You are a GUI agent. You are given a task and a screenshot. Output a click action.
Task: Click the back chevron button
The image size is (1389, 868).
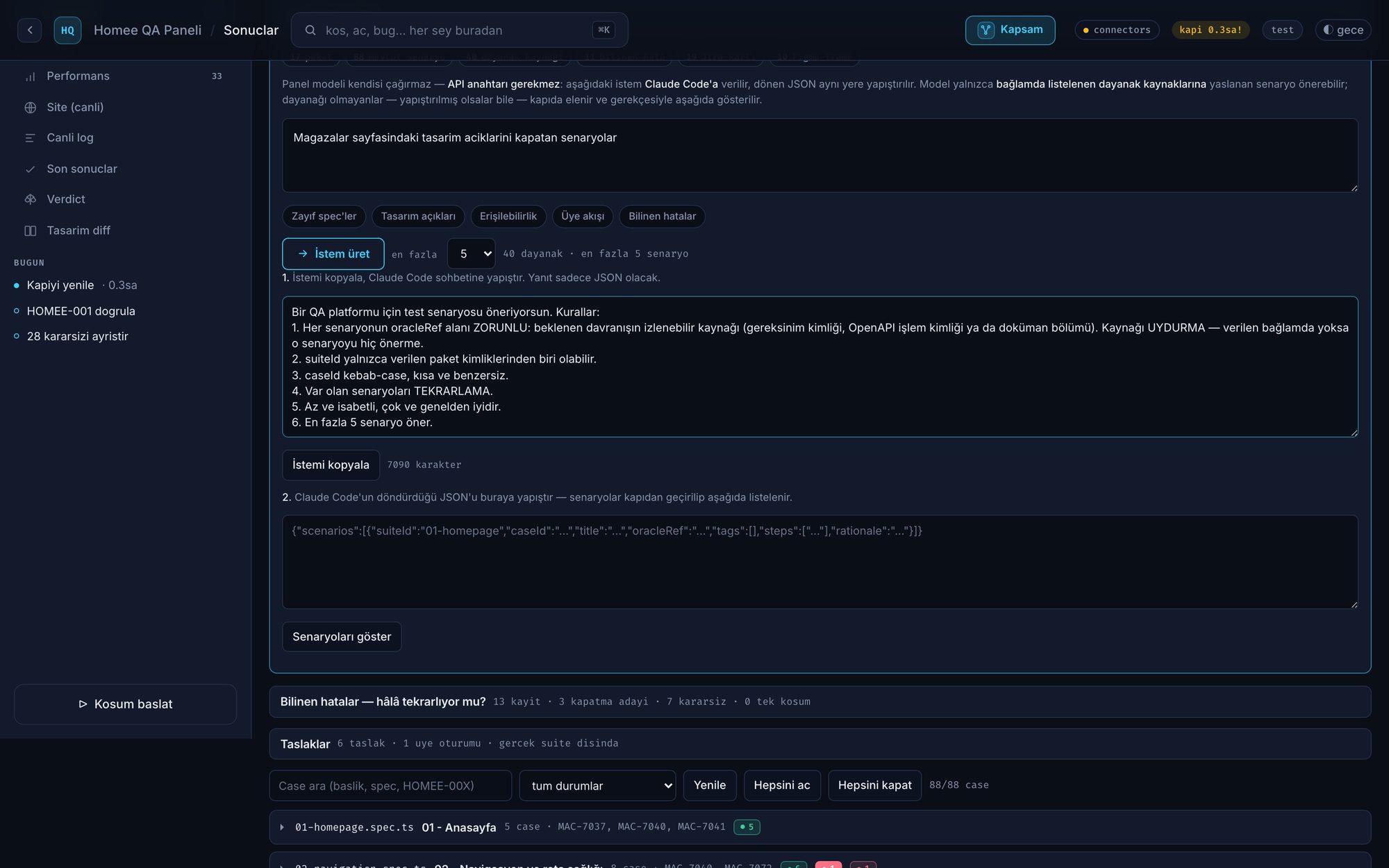(x=29, y=30)
